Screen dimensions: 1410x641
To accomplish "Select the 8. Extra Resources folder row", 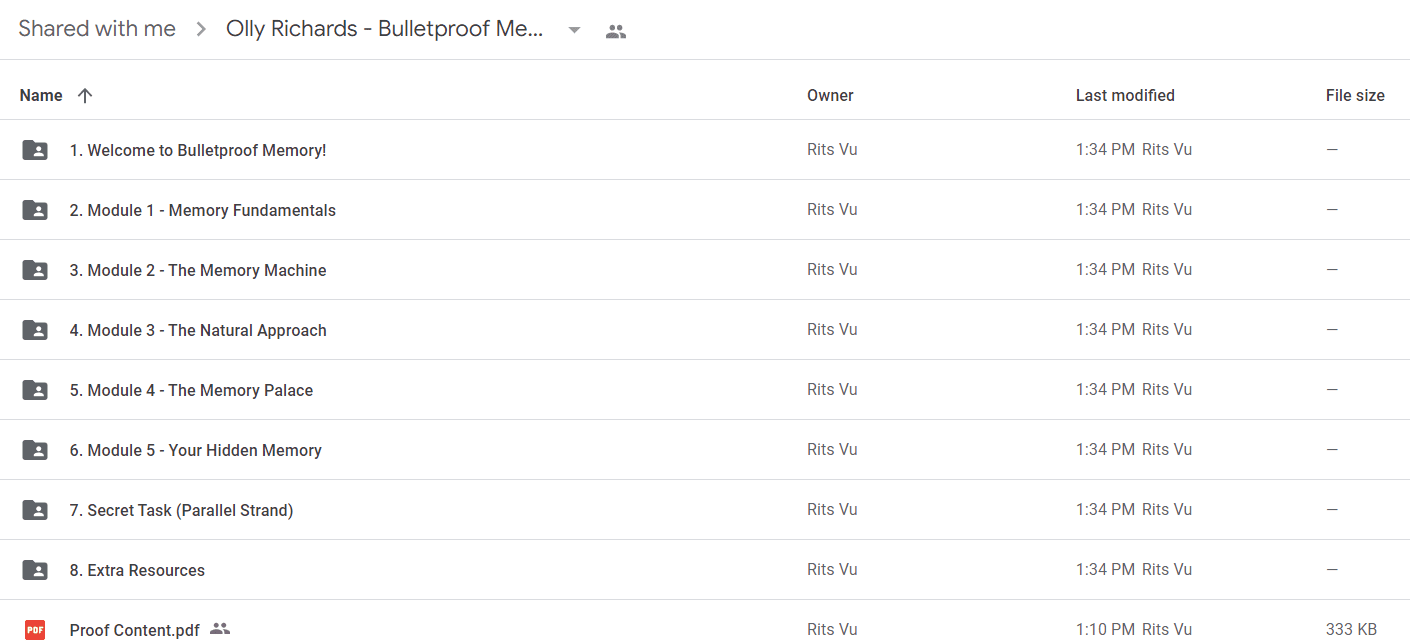I will coord(705,570).
